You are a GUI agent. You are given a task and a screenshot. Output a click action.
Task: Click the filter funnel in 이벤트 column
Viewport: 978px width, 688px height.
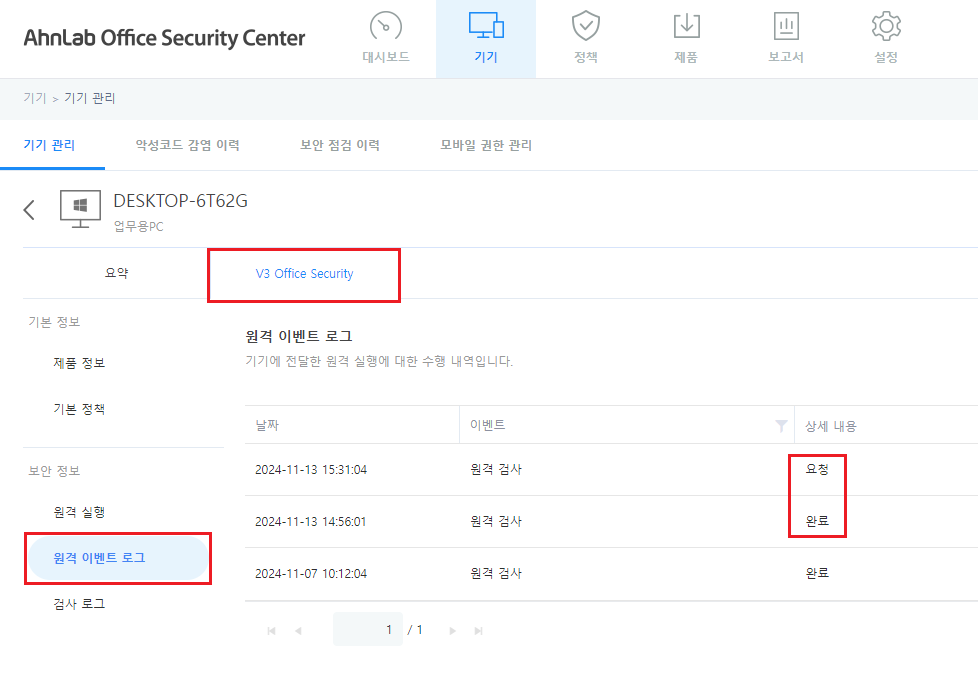781,426
